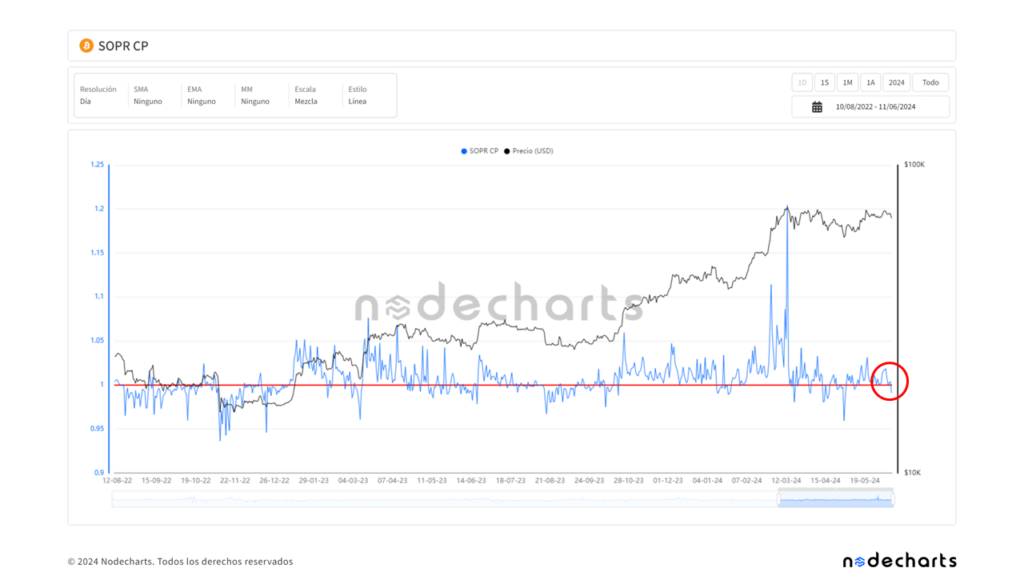Click the range navigator slider below the chart
Image resolution: width=1024 pixels, height=576 pixels.
click(x=835, y=499)
